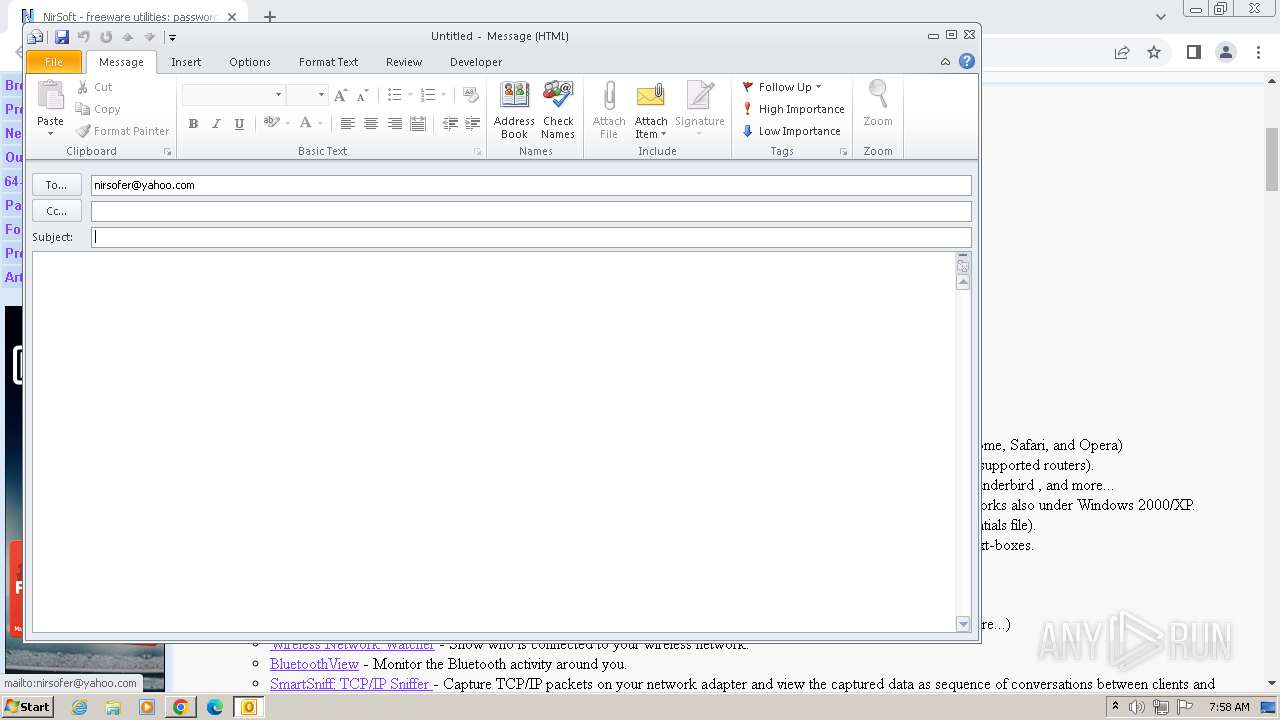Image resolution: width=1280 pixels, height=720 pixels.
Task: Switch to the Insert ribbon tab
Action: (186, 62)
